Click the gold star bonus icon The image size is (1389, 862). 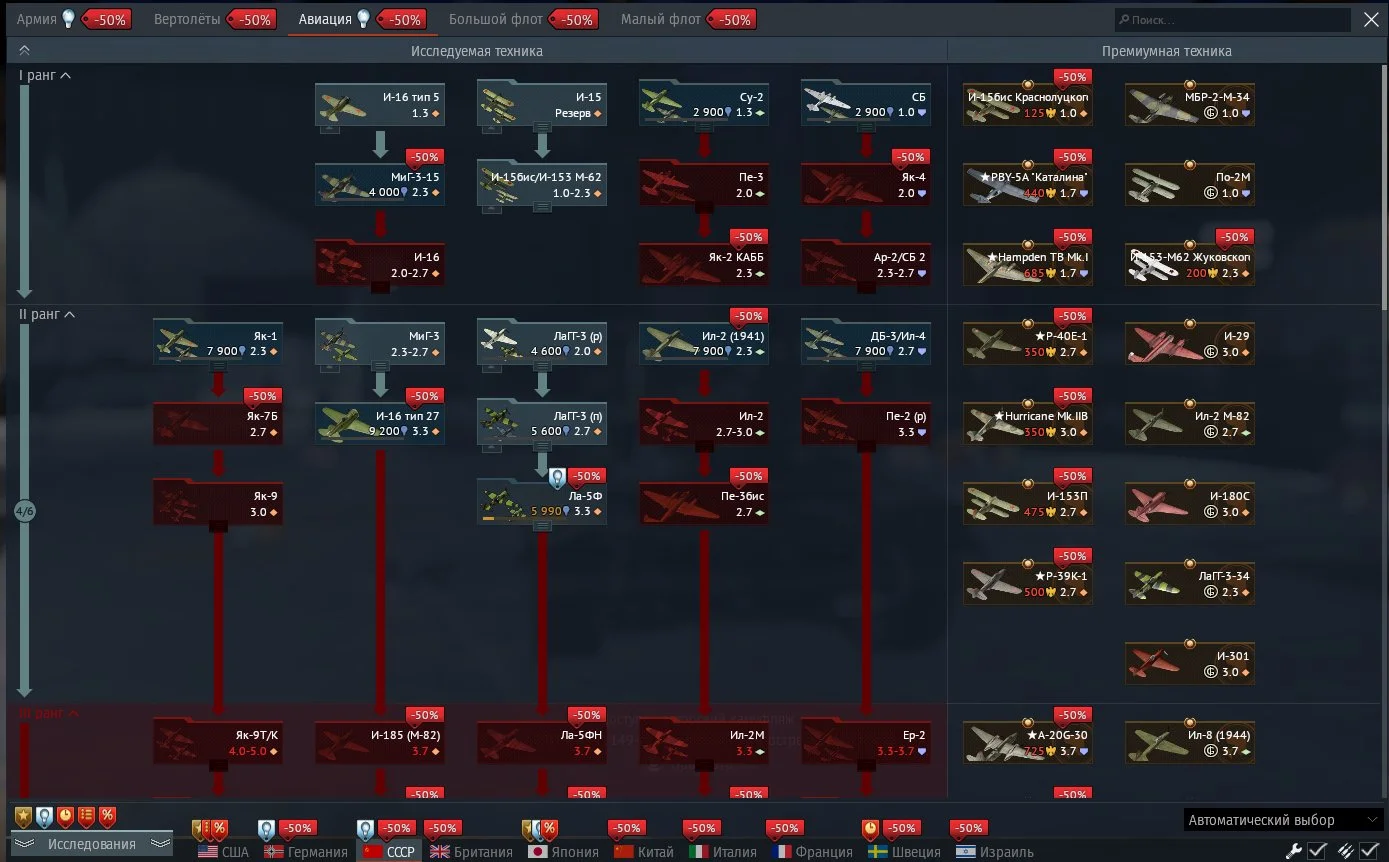23,817
